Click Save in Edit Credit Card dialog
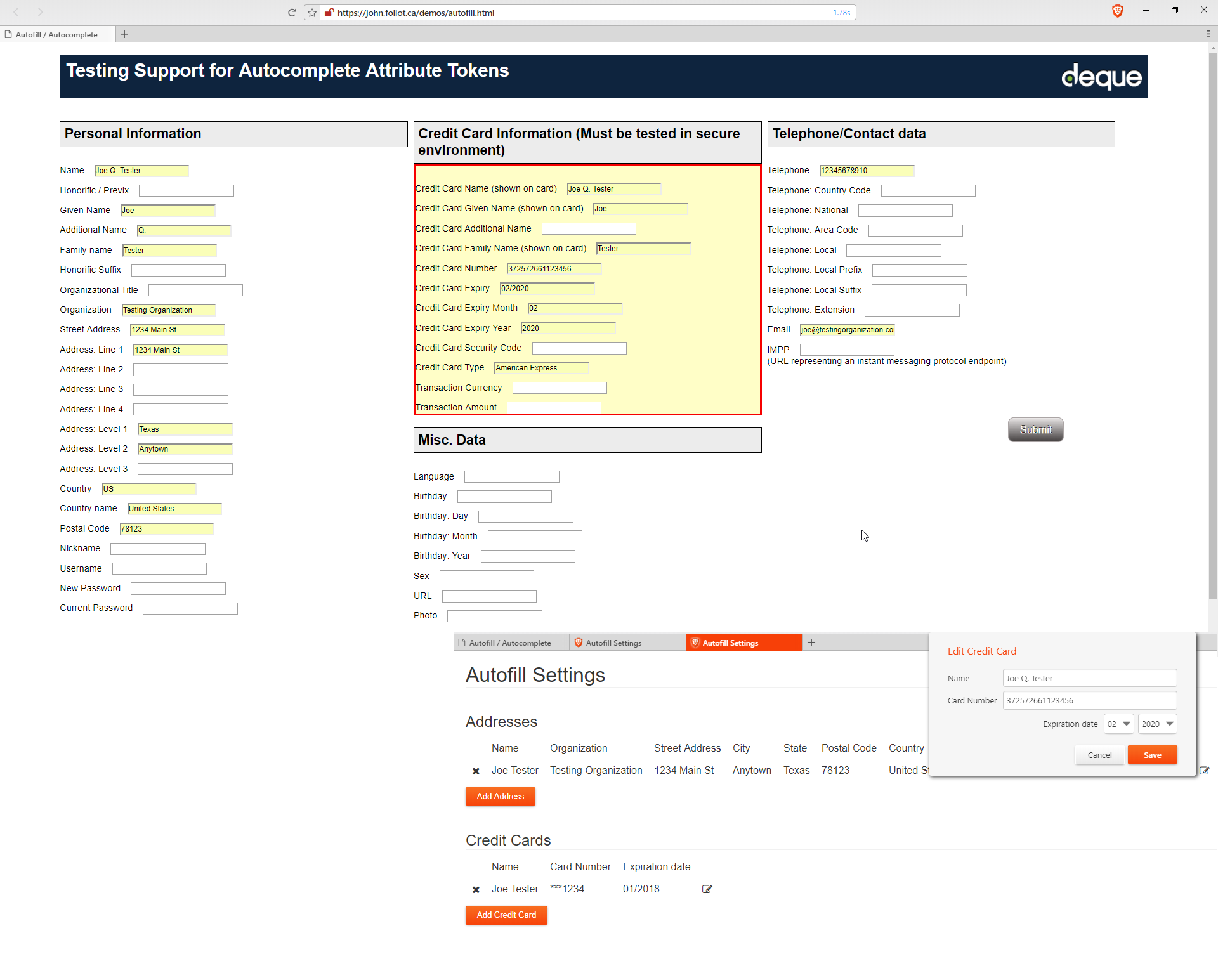This screenshot has width=1218, height=980. click(x=1152, y=755)
